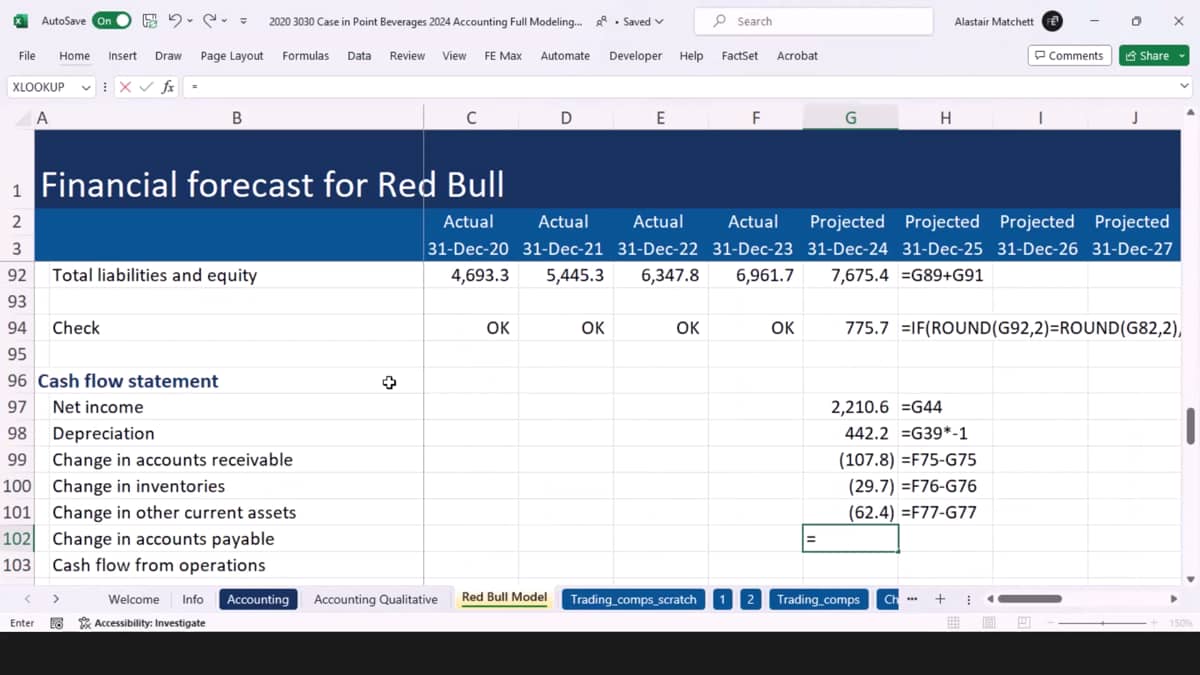
Task: Switch to the Trading_comps sheet
Action: pos(818,599)
